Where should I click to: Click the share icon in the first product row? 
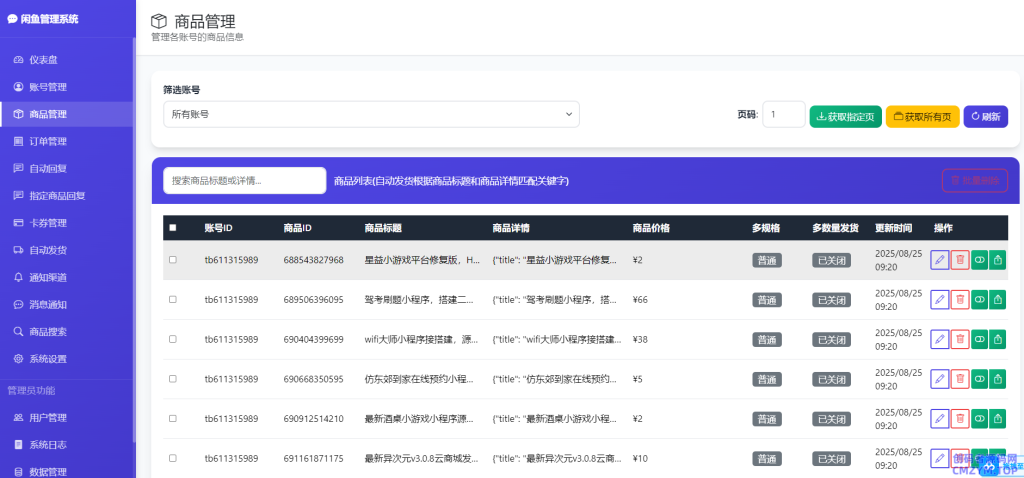click(998, 260)
